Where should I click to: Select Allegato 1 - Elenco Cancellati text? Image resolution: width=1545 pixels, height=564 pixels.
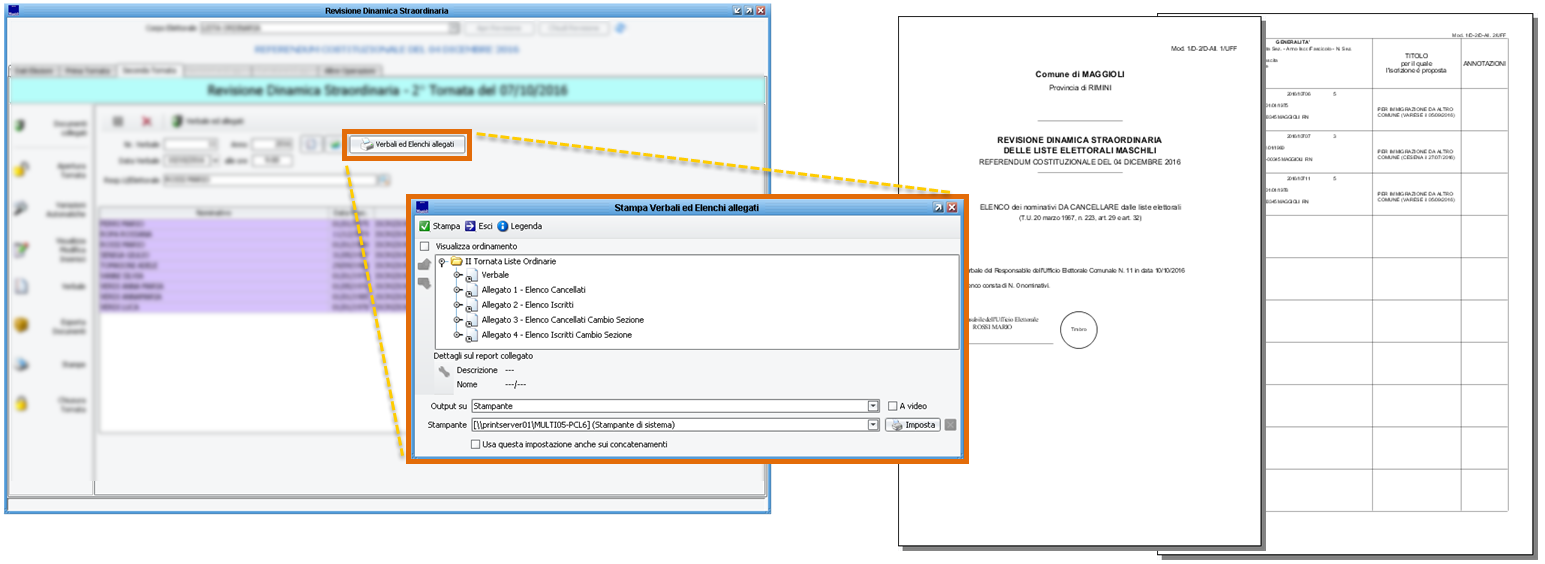534,290
